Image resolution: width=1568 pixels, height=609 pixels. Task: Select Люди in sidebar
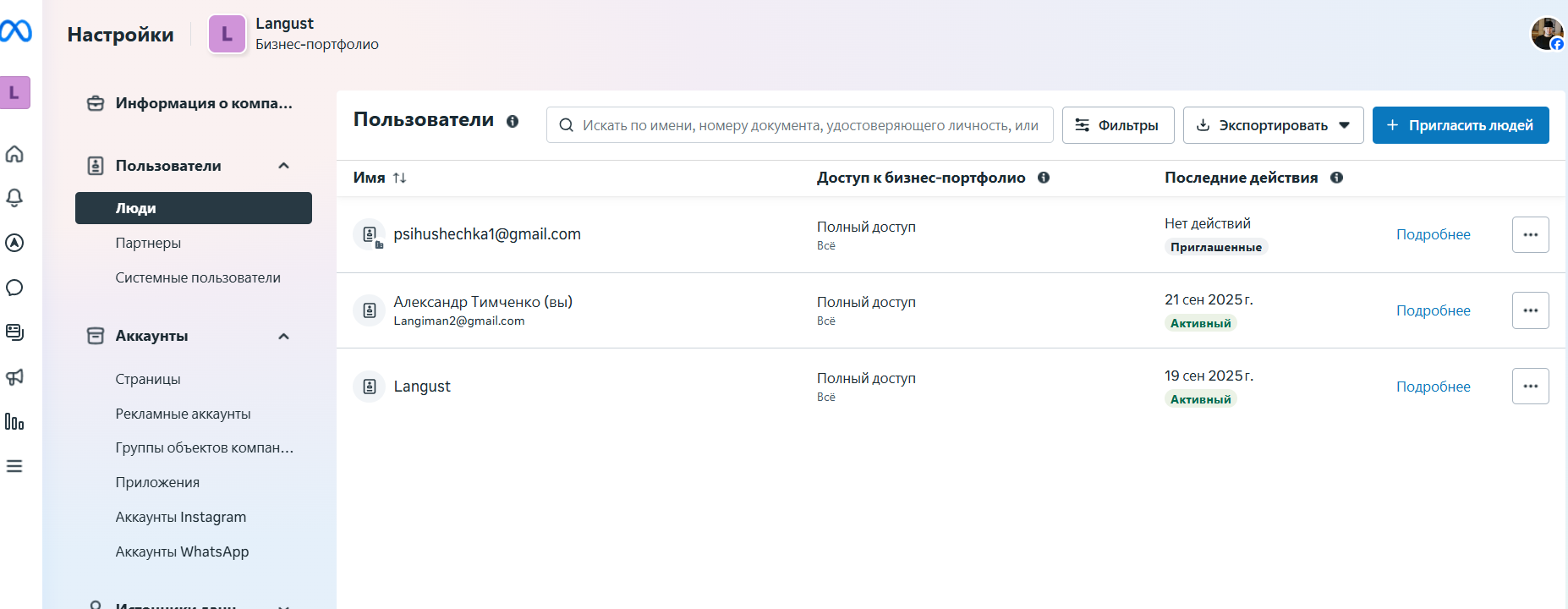(194, 208)
